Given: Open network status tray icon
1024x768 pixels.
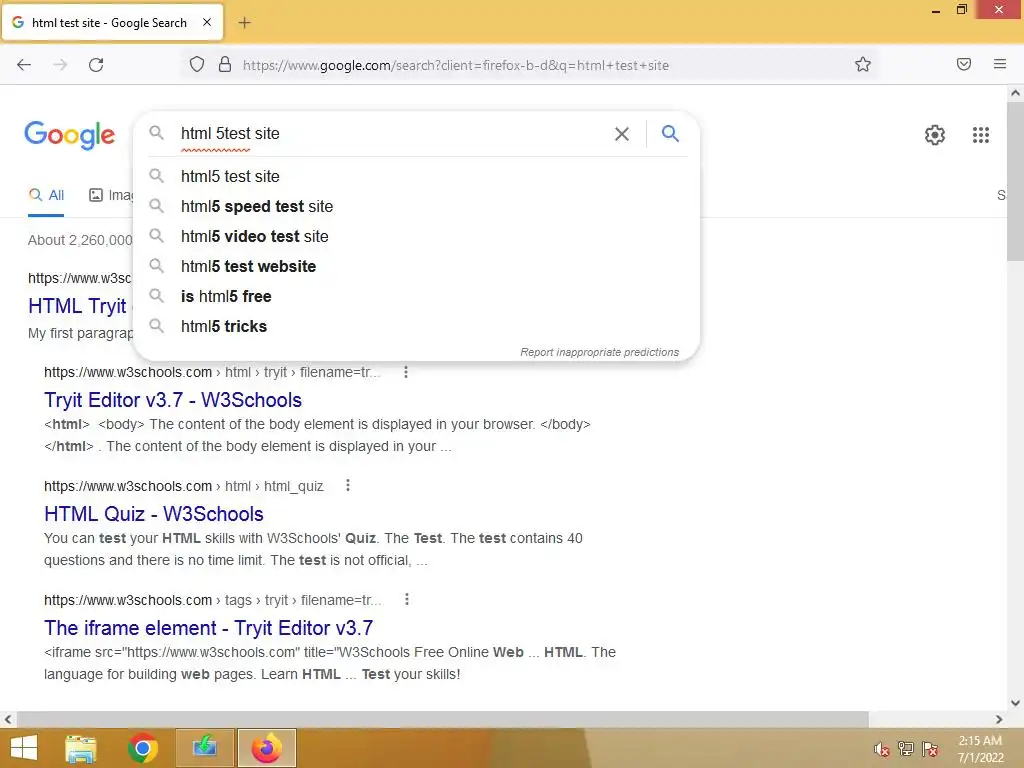Looking at the screenshot, I should [x=906, y=748].
